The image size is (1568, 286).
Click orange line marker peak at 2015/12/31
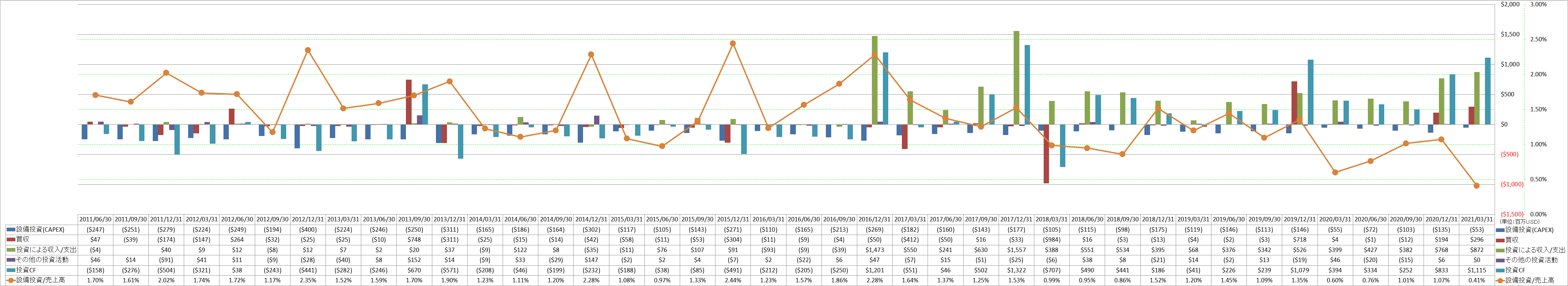pyautogui.click(x=733, y=43)
